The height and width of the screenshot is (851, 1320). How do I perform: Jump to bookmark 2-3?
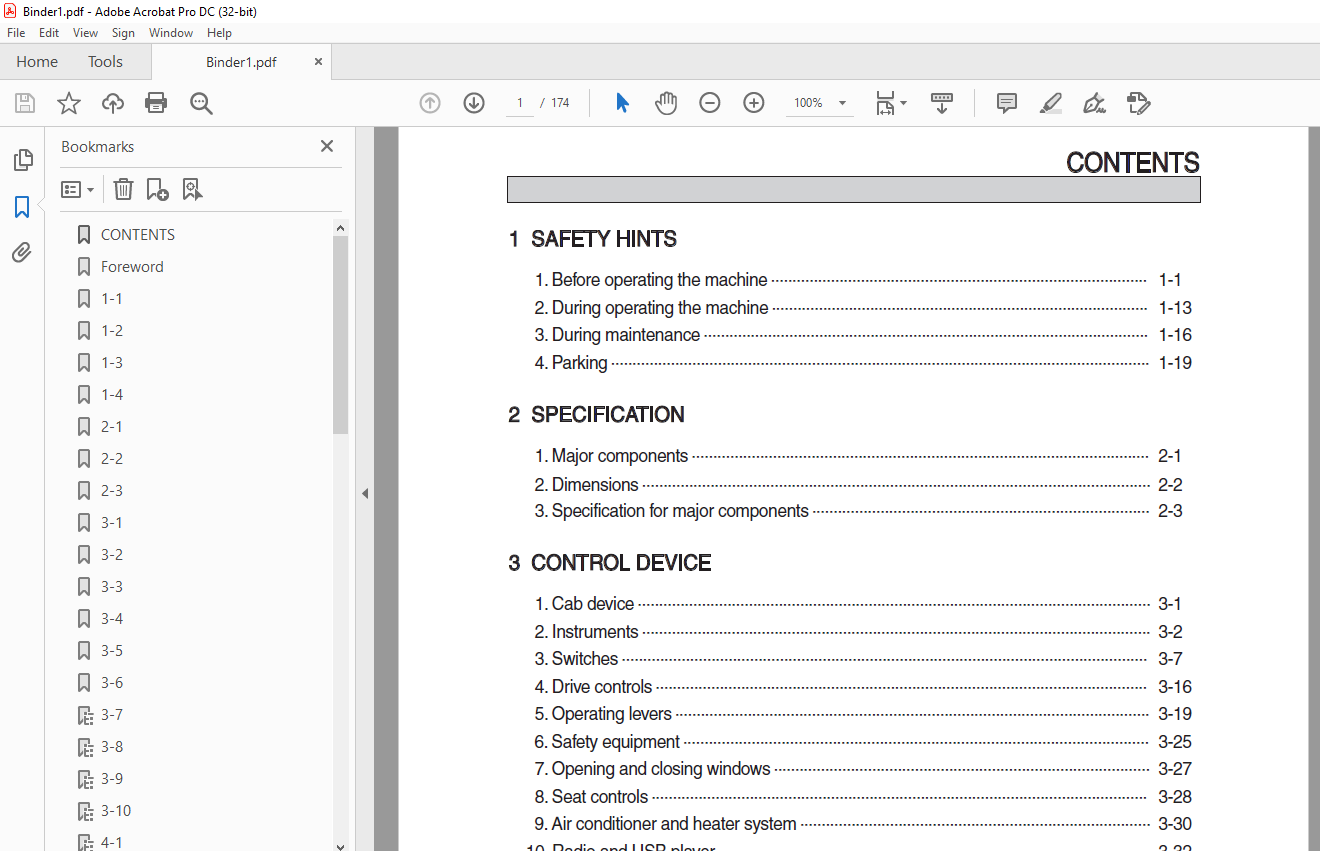click(112, 491)
